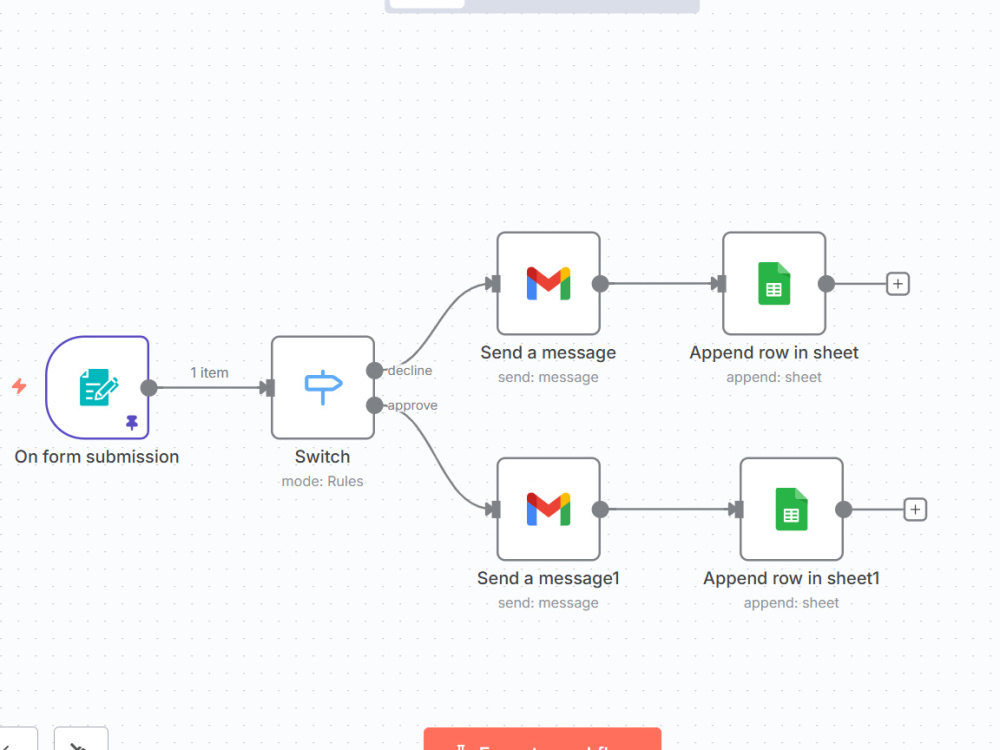The height and width of the screenshot is (750, 1000).
Task: Click Append row in sheet input connector
Action: click(x=719, y=284)
